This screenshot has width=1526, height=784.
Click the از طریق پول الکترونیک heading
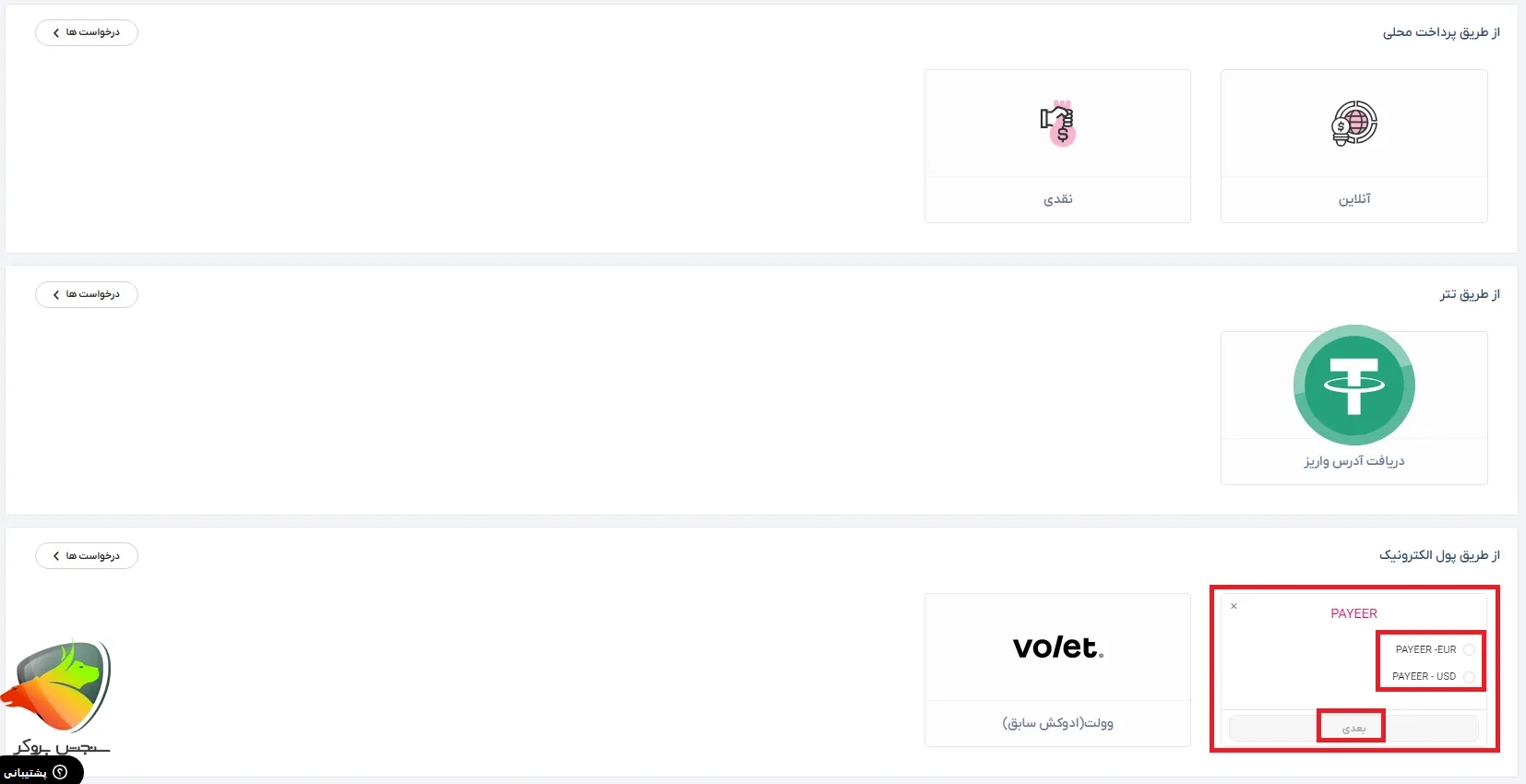[1439, 555]
